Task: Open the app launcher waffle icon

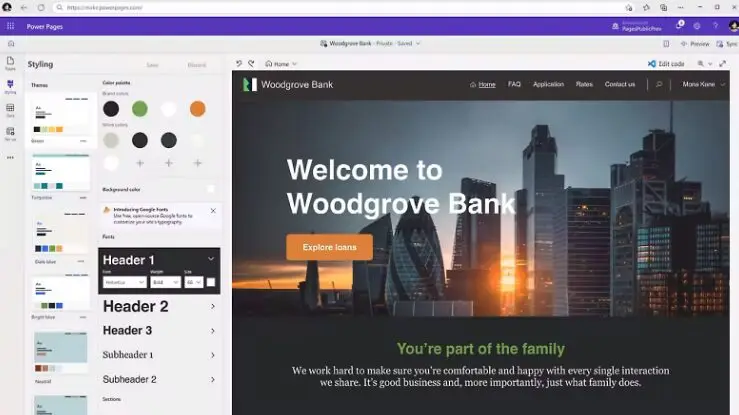Action: click(10, 26)
